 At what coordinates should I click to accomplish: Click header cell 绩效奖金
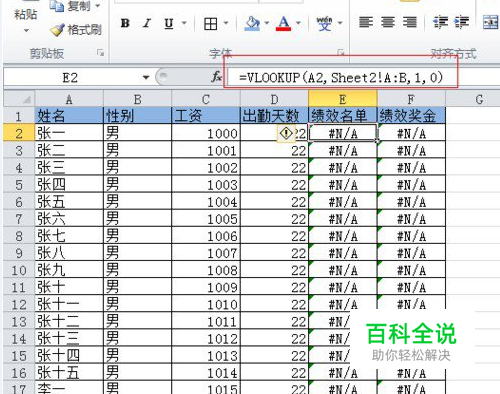[411, 116]
